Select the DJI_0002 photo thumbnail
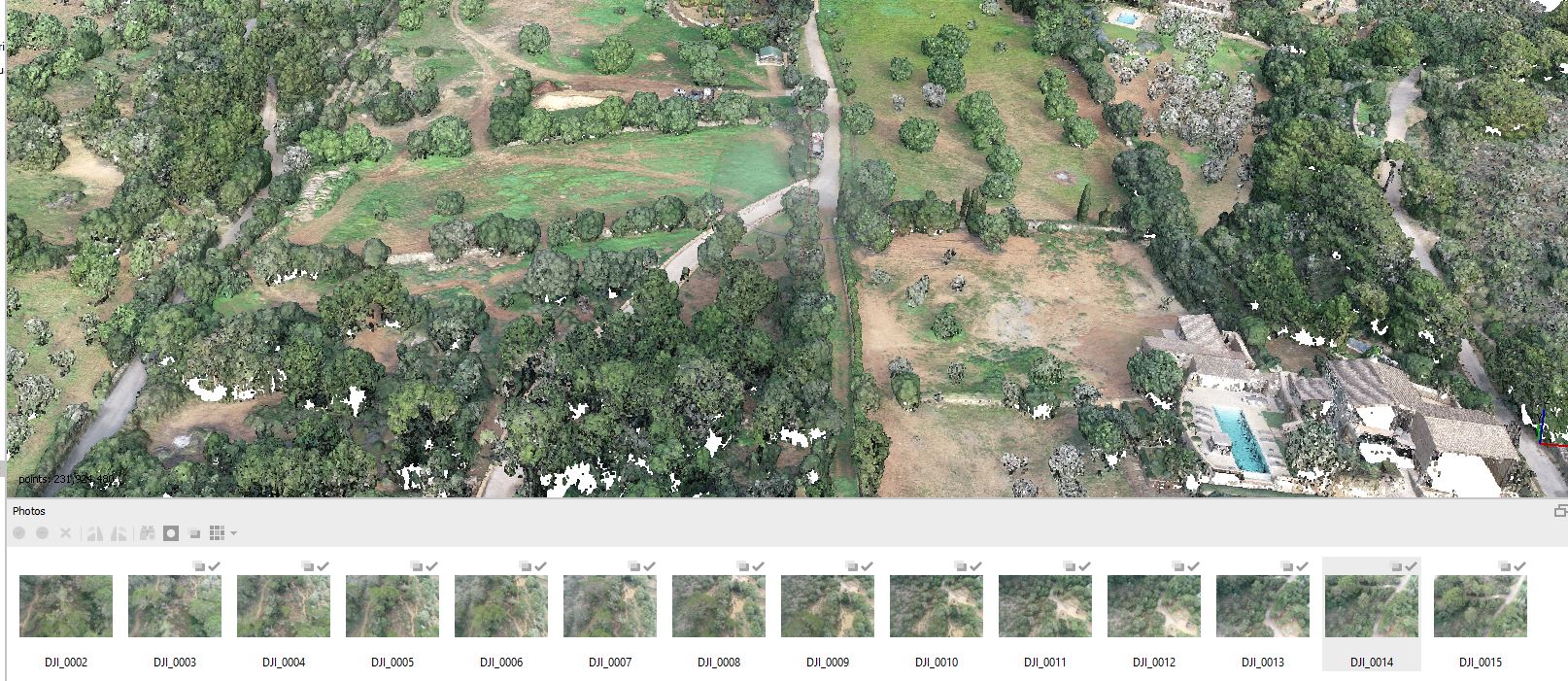The width and height of the screenshot is (1568, 681). 66,606
